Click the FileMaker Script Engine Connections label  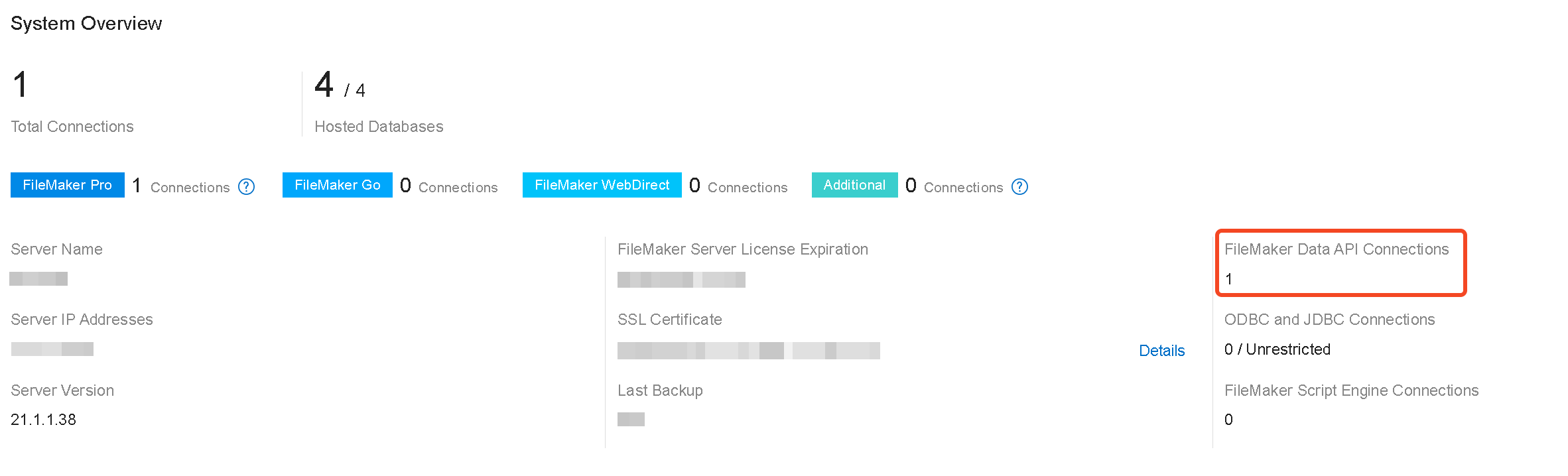1351,390
